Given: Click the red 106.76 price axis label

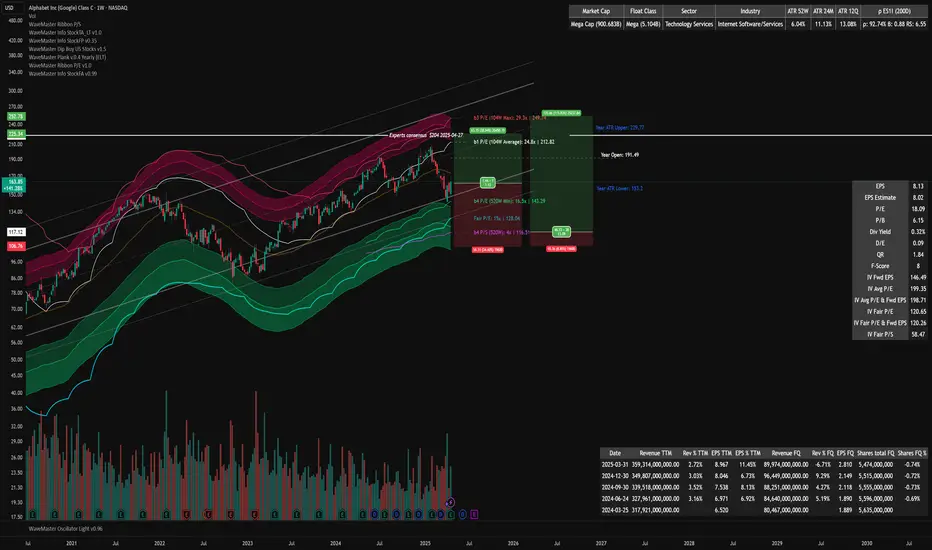Looking at the screenshot, I should 15,246.
